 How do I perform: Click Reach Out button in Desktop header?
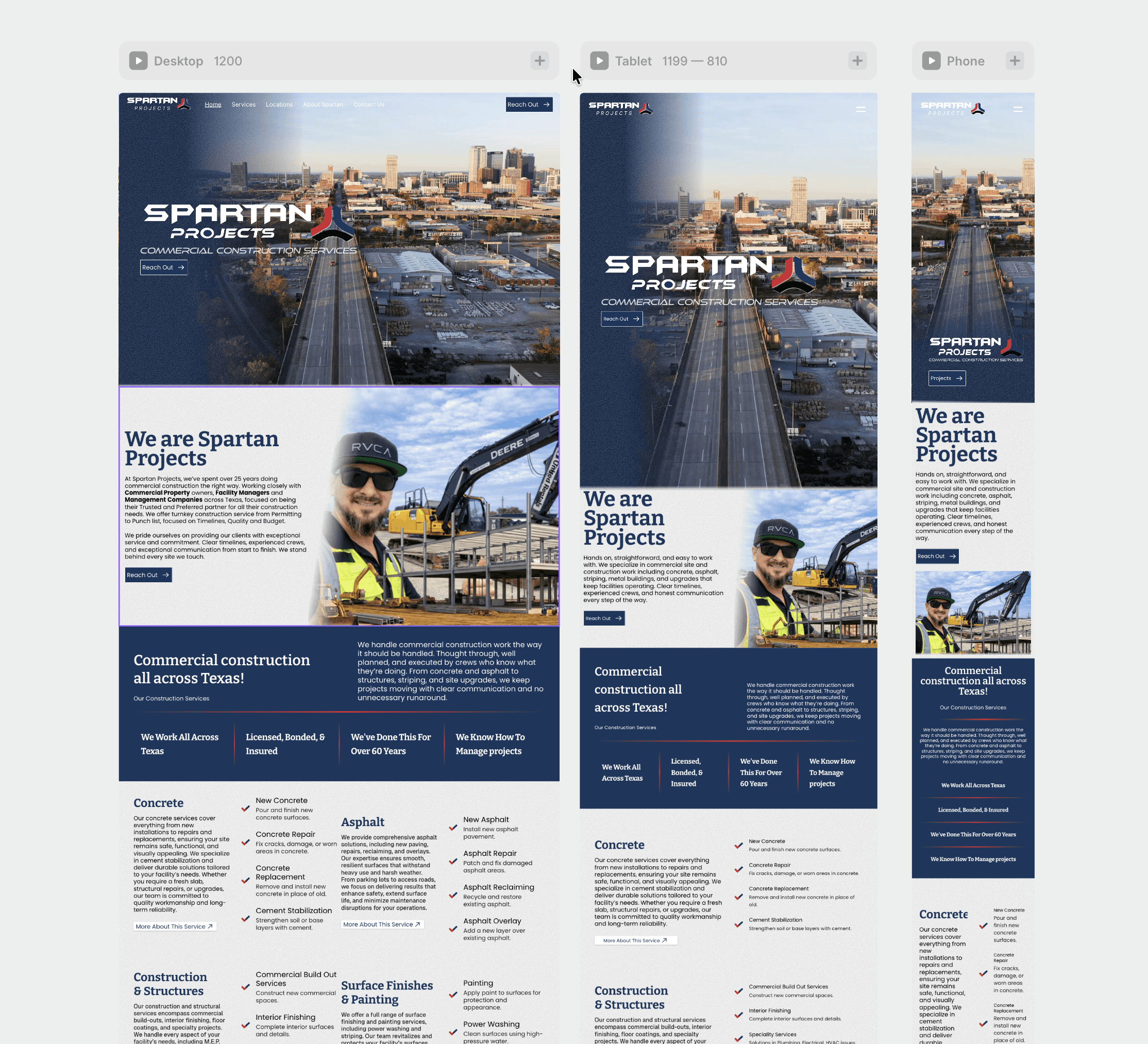point(529,105)
